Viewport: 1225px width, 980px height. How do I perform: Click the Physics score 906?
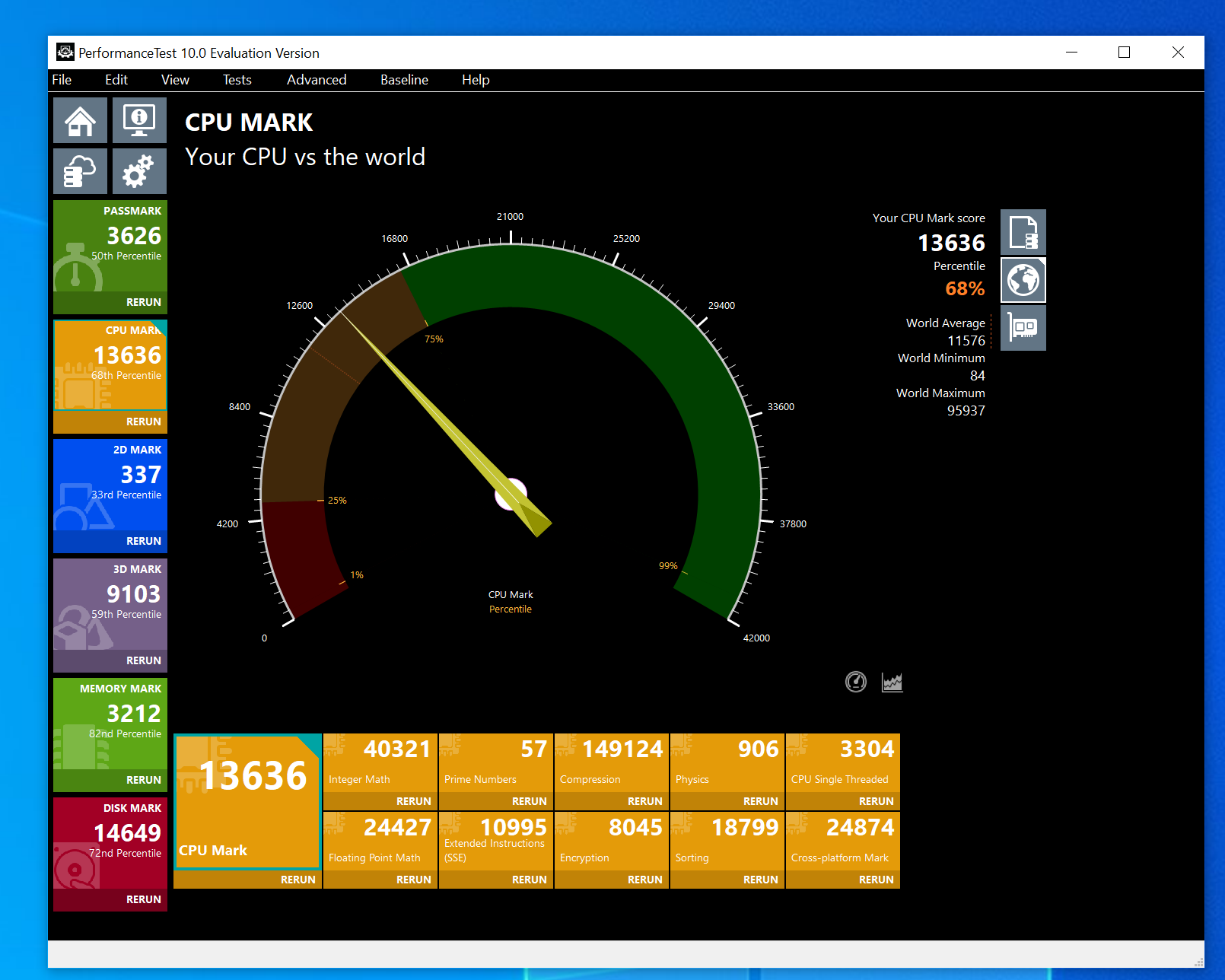[x=759, y=749]
